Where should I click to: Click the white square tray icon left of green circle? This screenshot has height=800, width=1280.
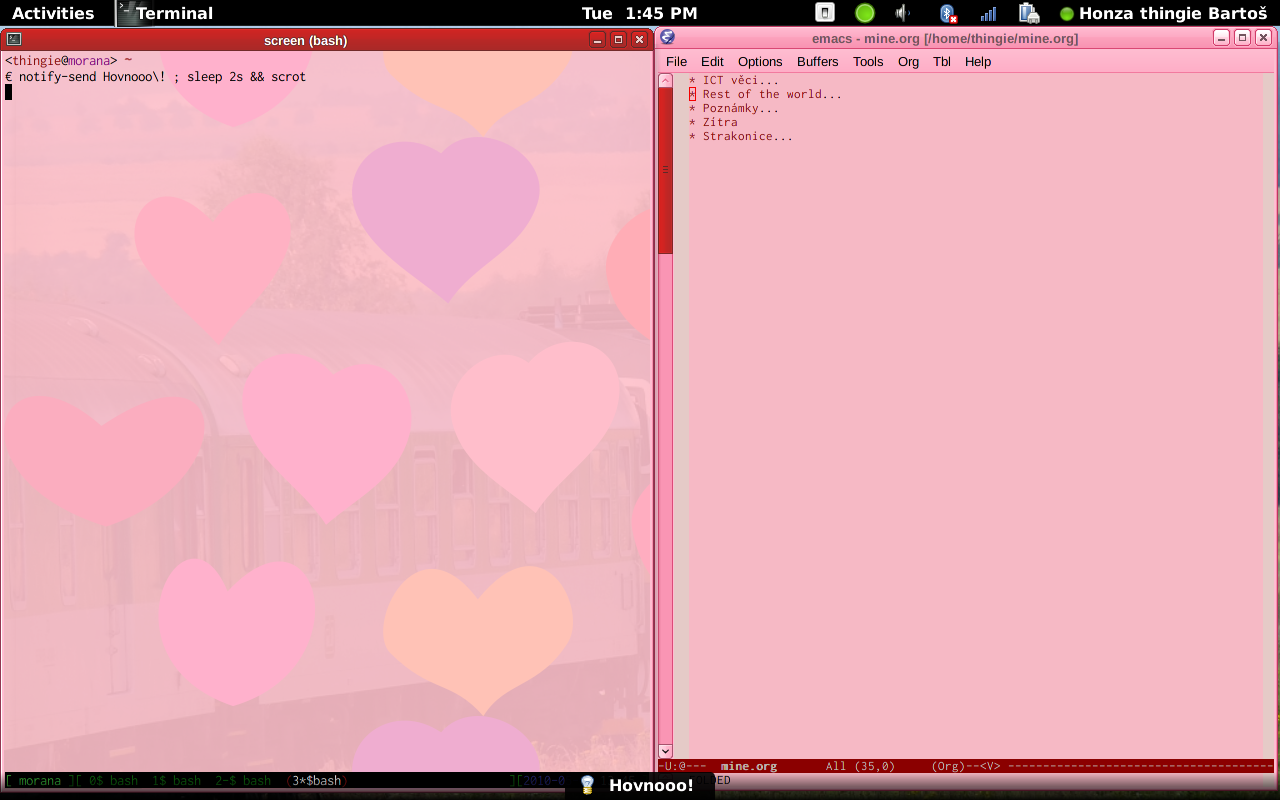point(825,13)
